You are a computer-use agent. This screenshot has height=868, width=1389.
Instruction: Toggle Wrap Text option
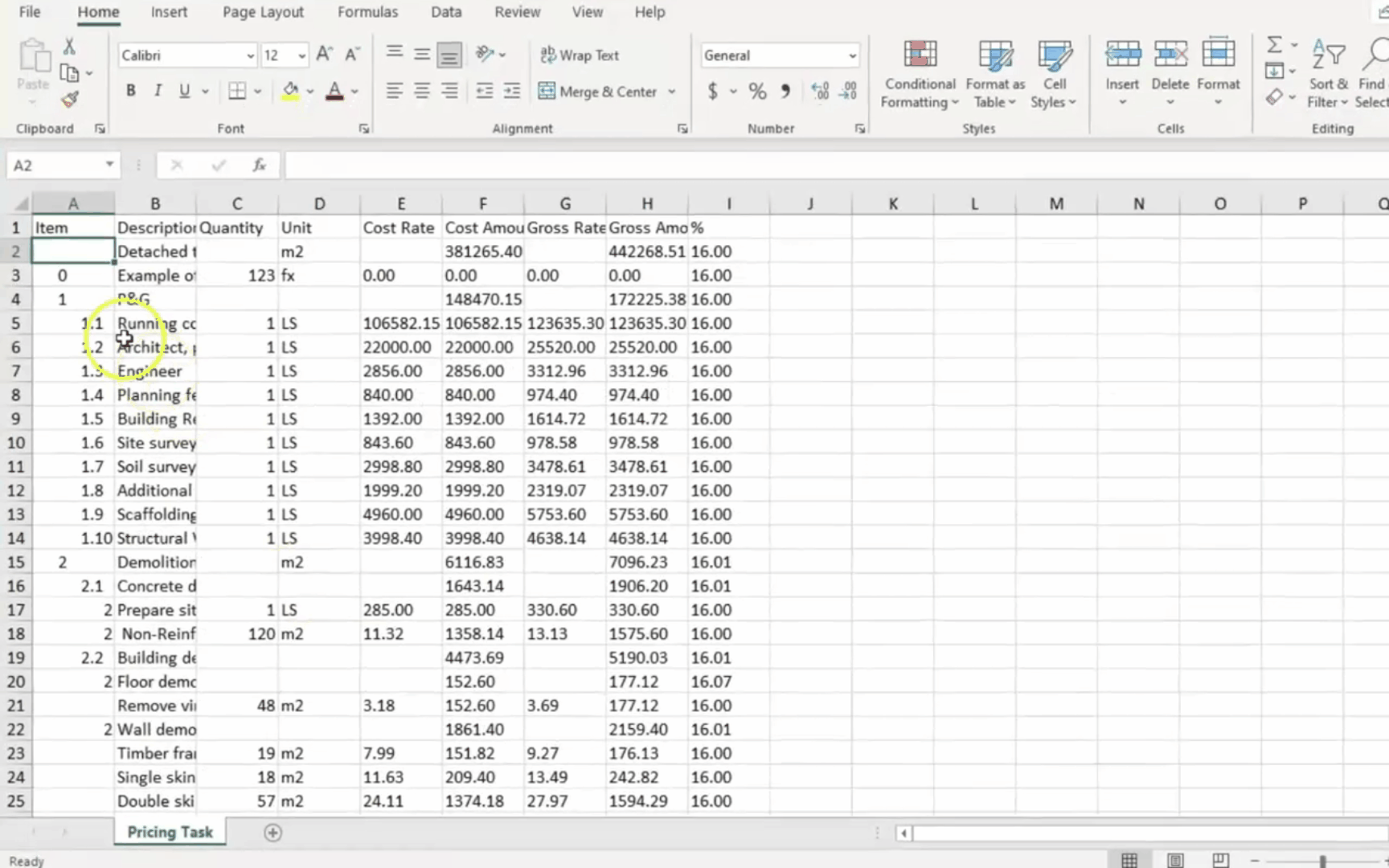point(580,55)
